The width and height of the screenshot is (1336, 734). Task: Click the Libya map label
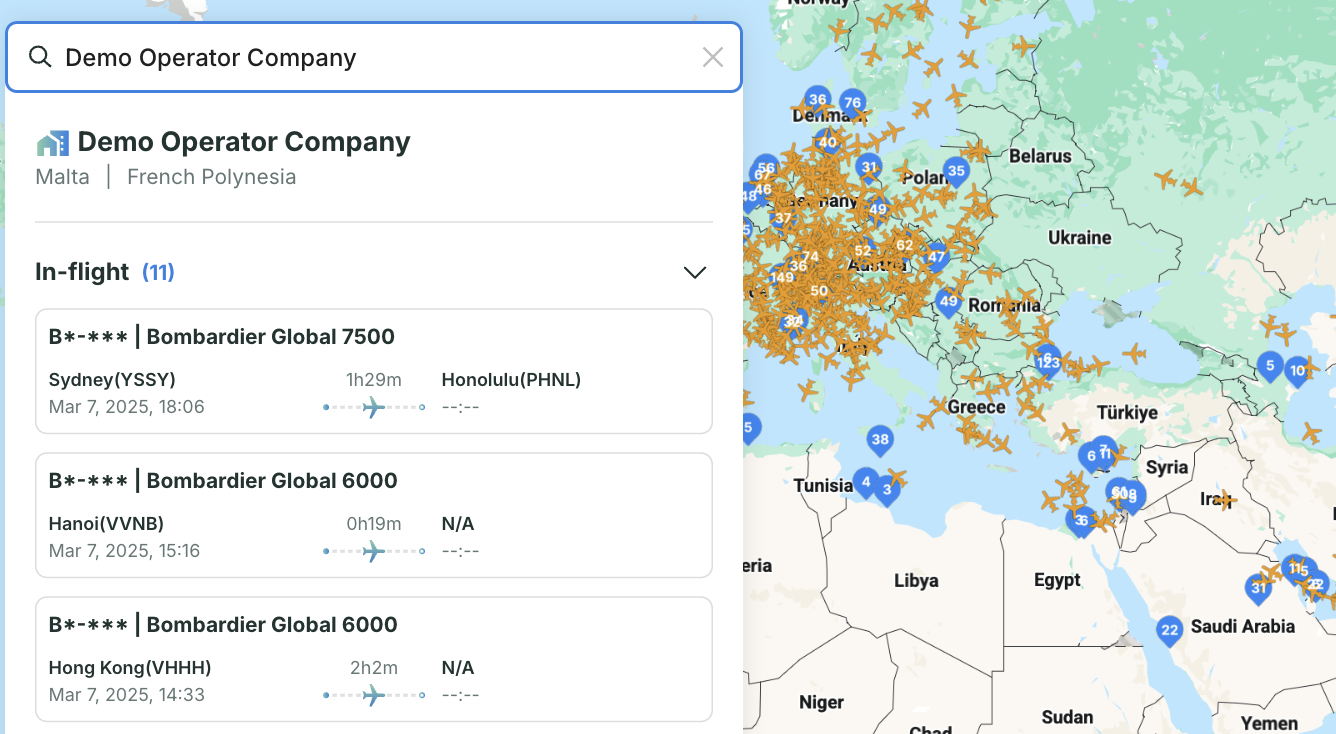click(x=916, y=580)
